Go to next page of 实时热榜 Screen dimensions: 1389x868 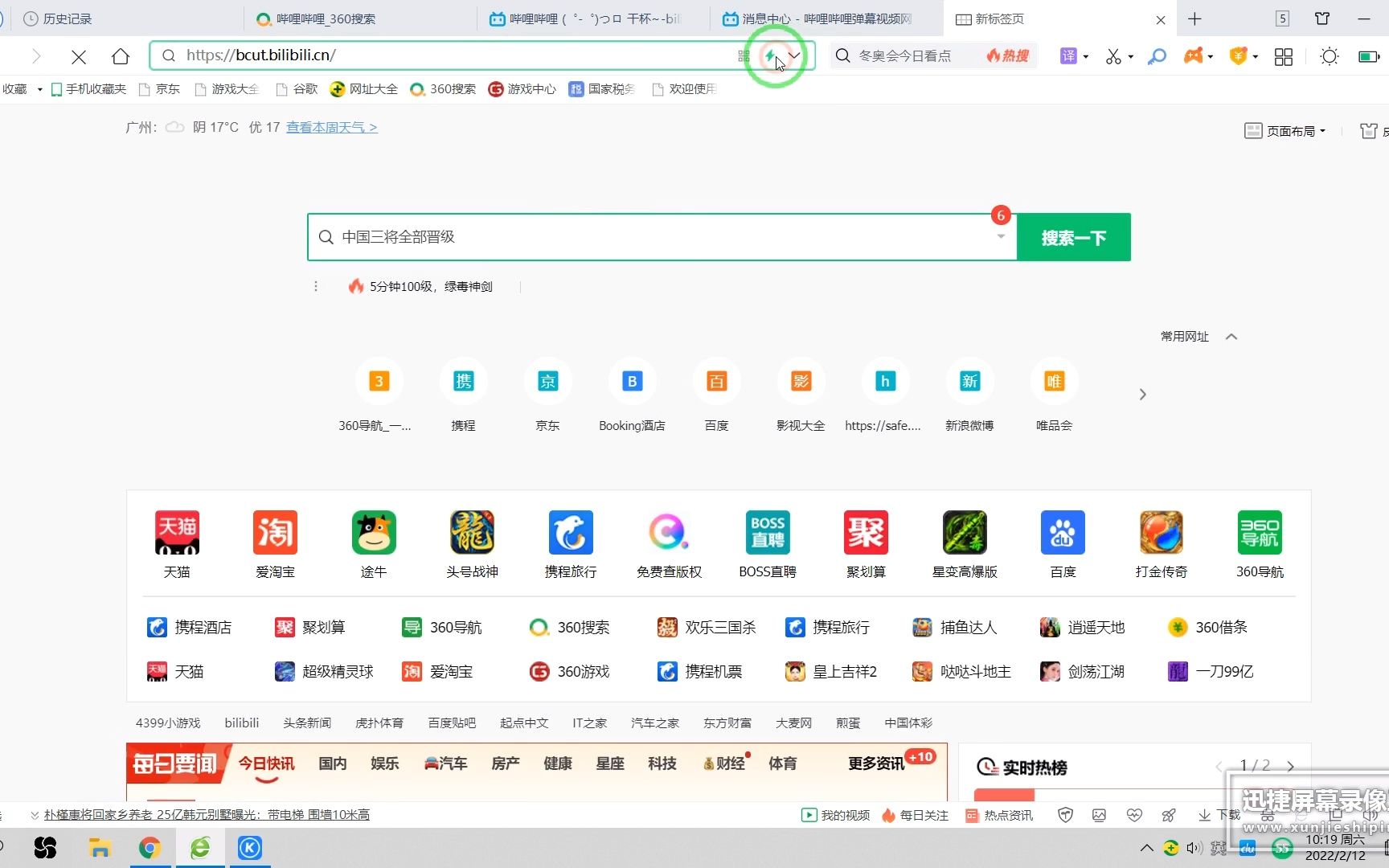pyautogui.click(x=1291, y=766)
